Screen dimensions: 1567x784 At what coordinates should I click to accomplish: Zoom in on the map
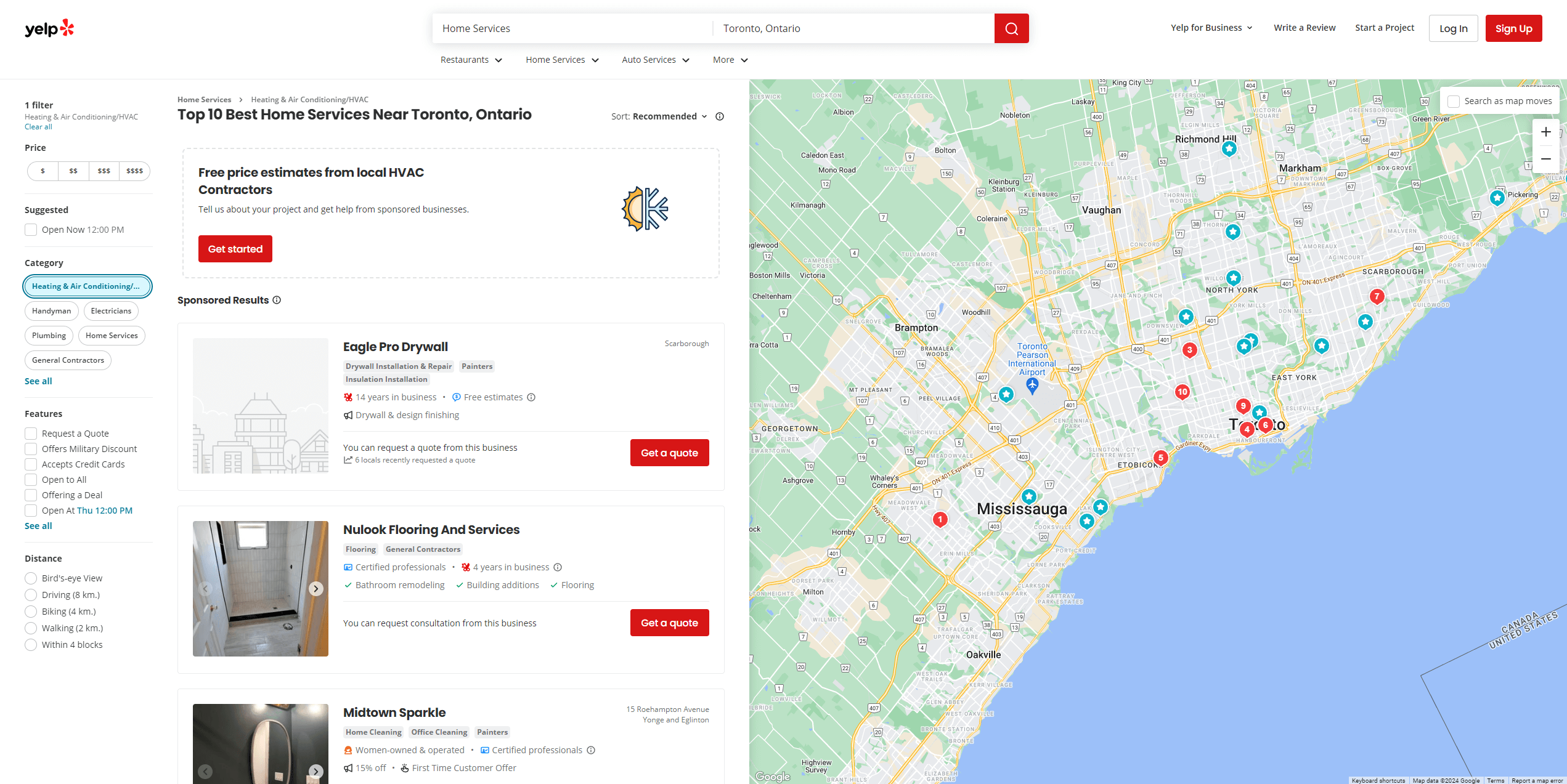pos(1545,132)
